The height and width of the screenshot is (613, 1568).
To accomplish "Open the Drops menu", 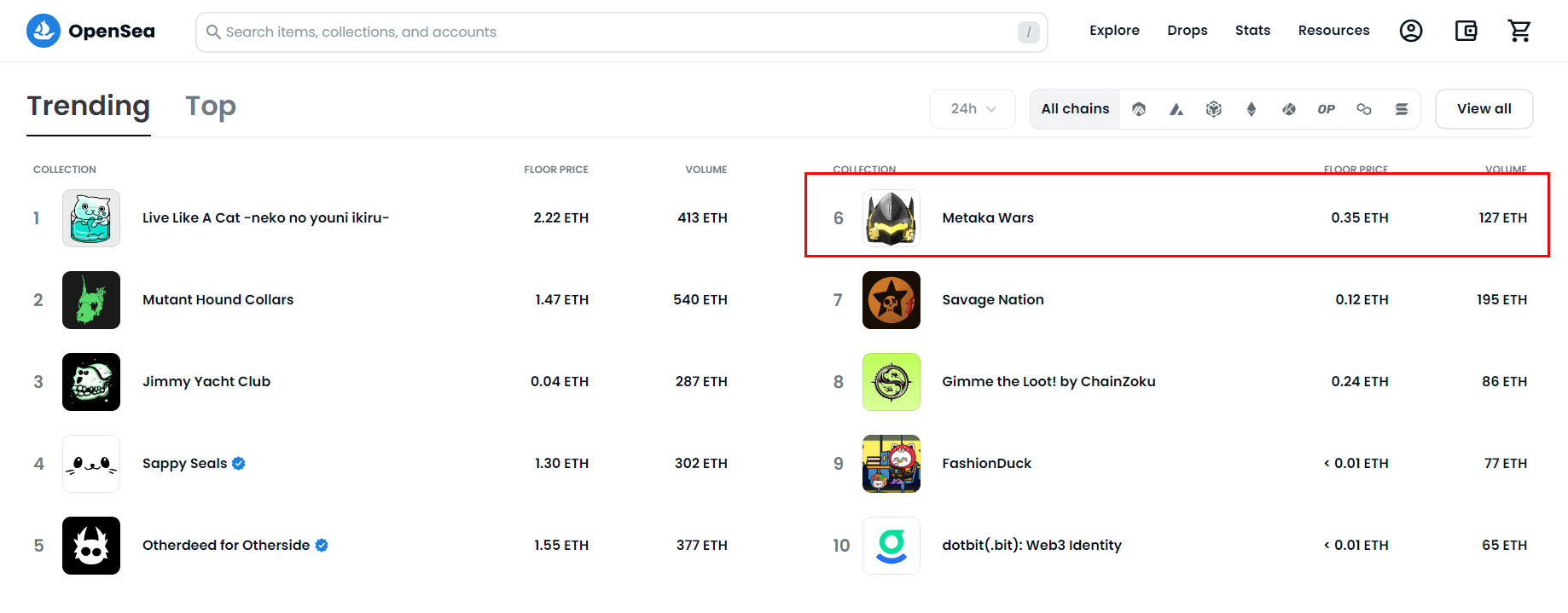I will point(1188,31).
